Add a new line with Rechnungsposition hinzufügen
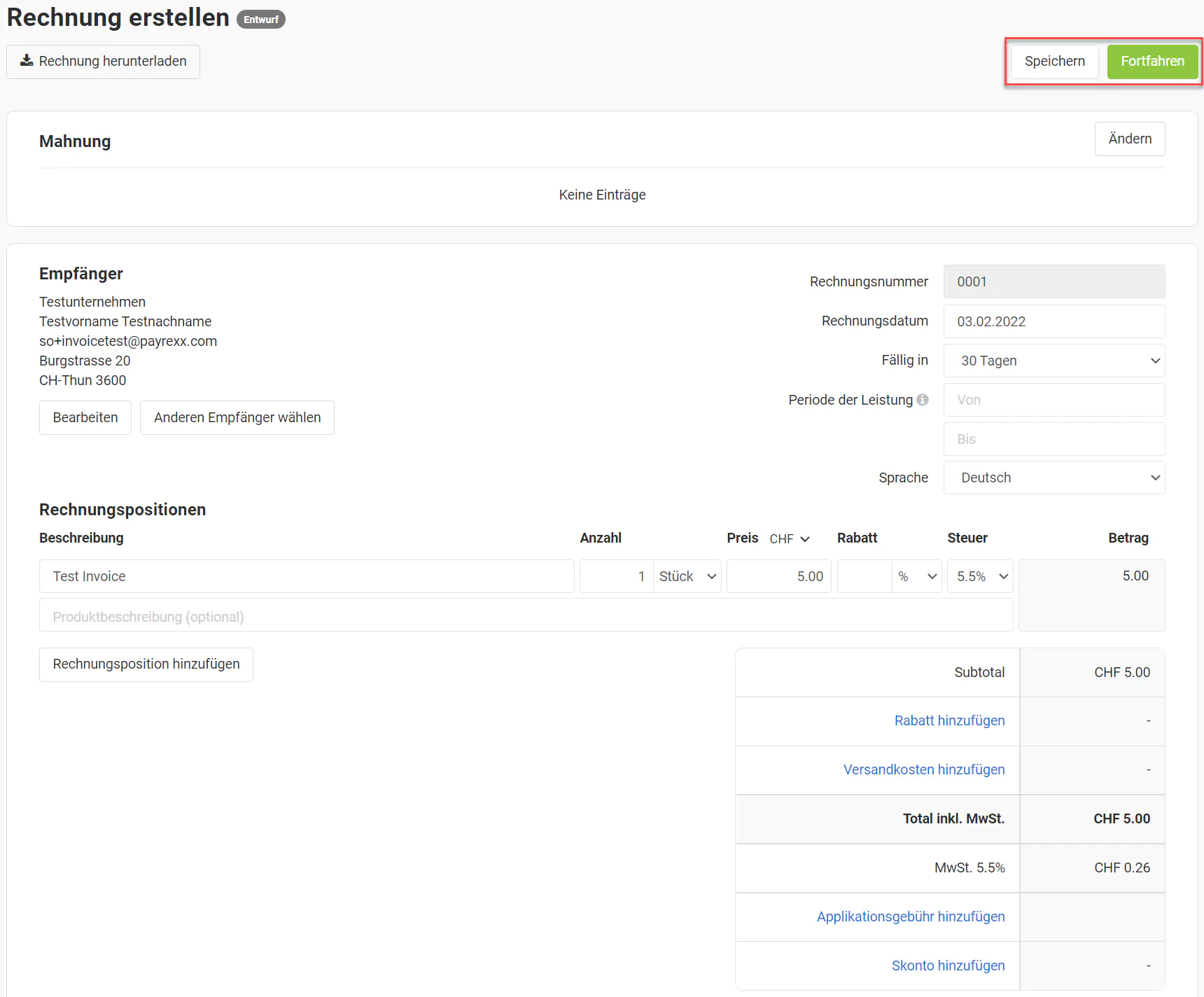Viewport: 1204px width, 997px height. point(146,664)
